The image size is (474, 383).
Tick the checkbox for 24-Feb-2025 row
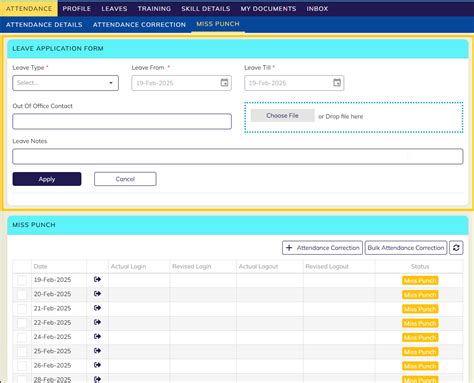pos(22,337)
